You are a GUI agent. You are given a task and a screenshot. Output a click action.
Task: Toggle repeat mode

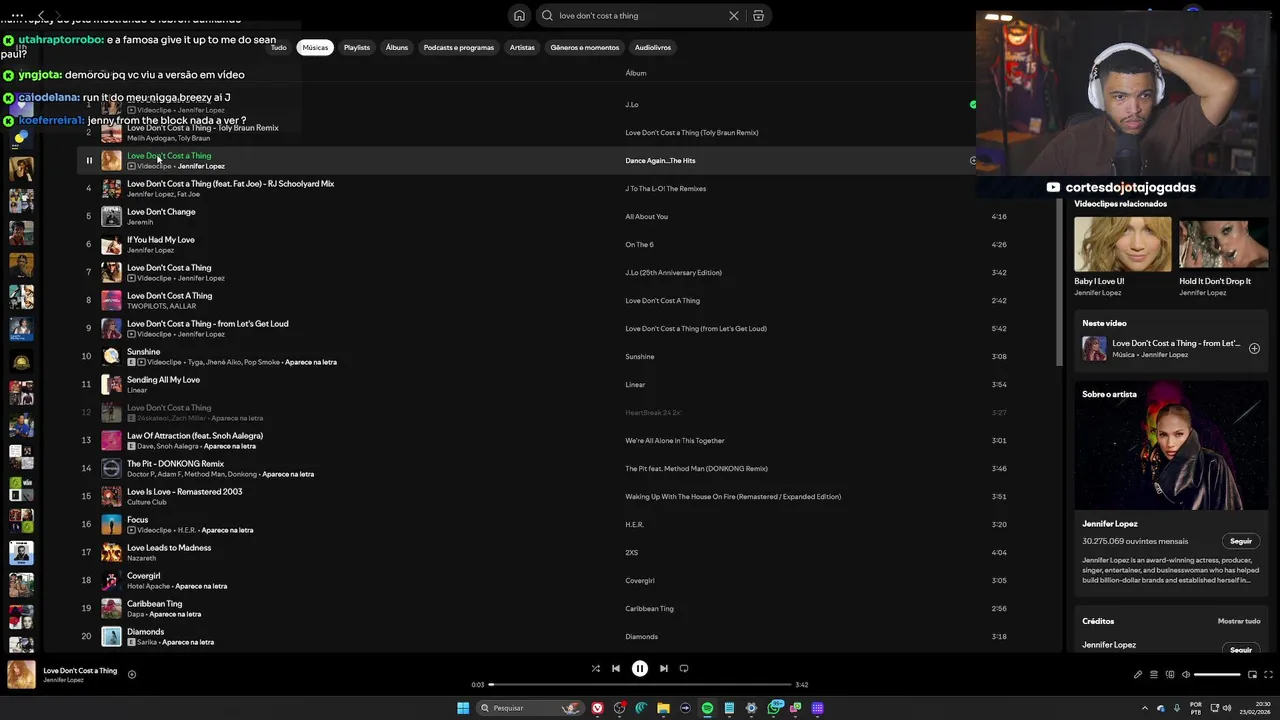coord(684,668)
